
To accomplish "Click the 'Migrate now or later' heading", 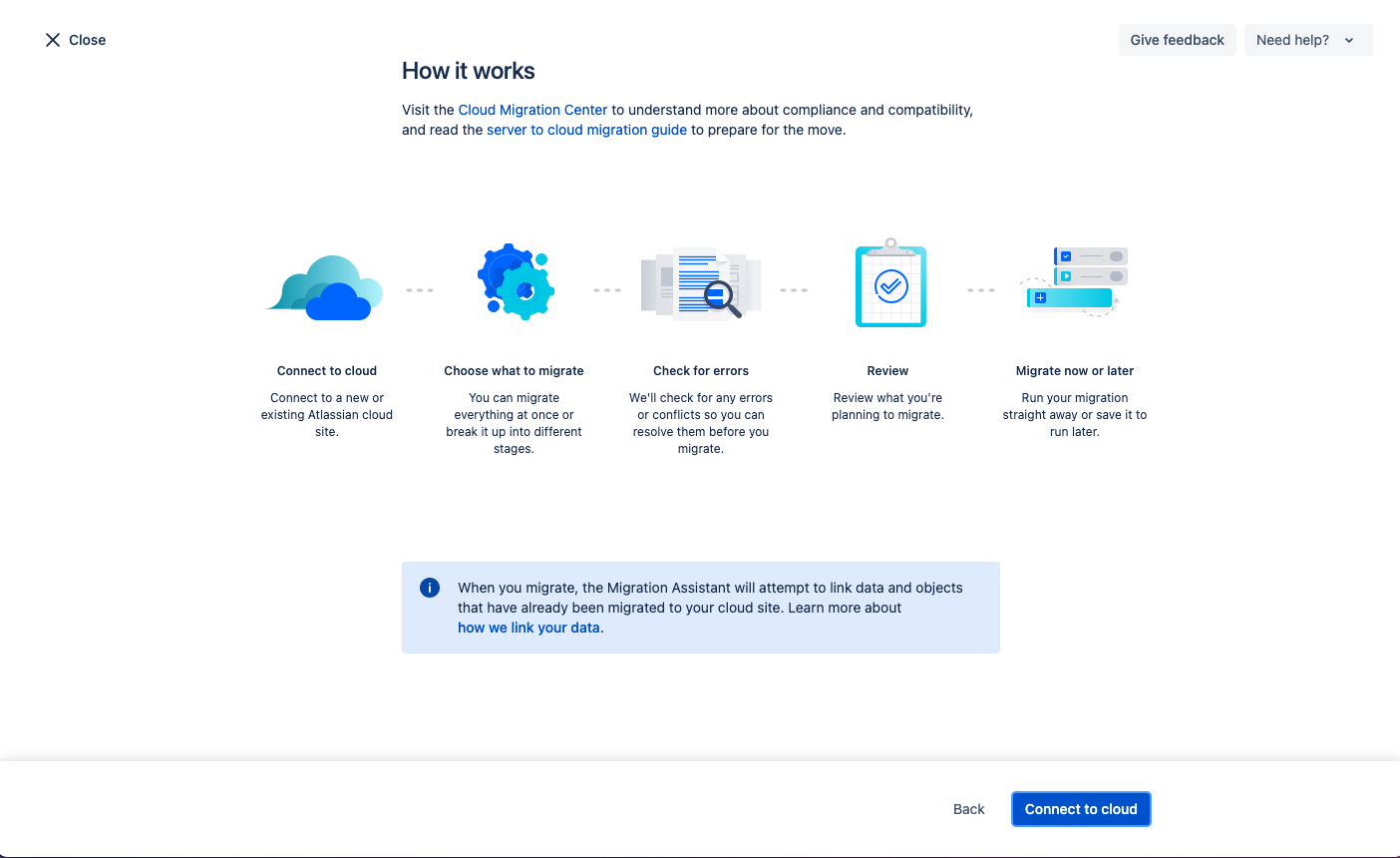I will tap(1074, 371).
